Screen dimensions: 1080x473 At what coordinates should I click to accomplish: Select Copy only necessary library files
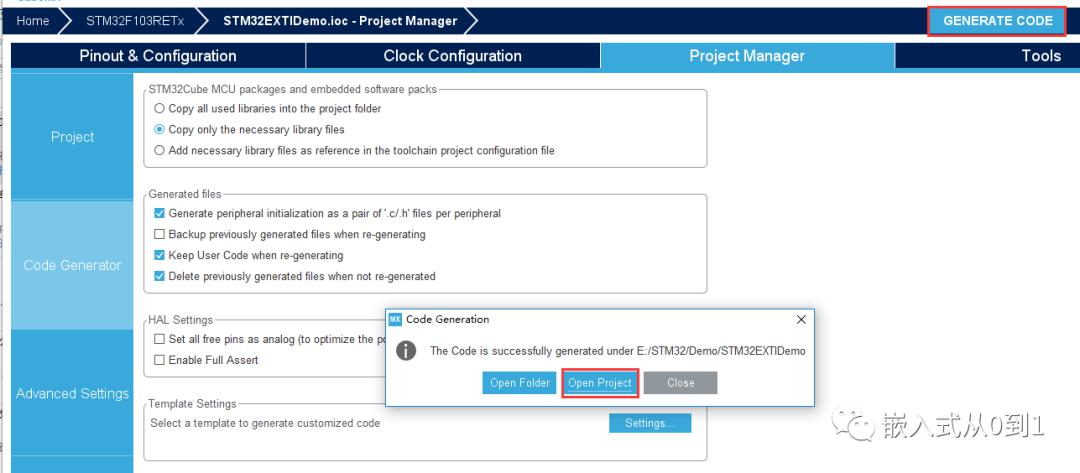click(x=160, y=129)
